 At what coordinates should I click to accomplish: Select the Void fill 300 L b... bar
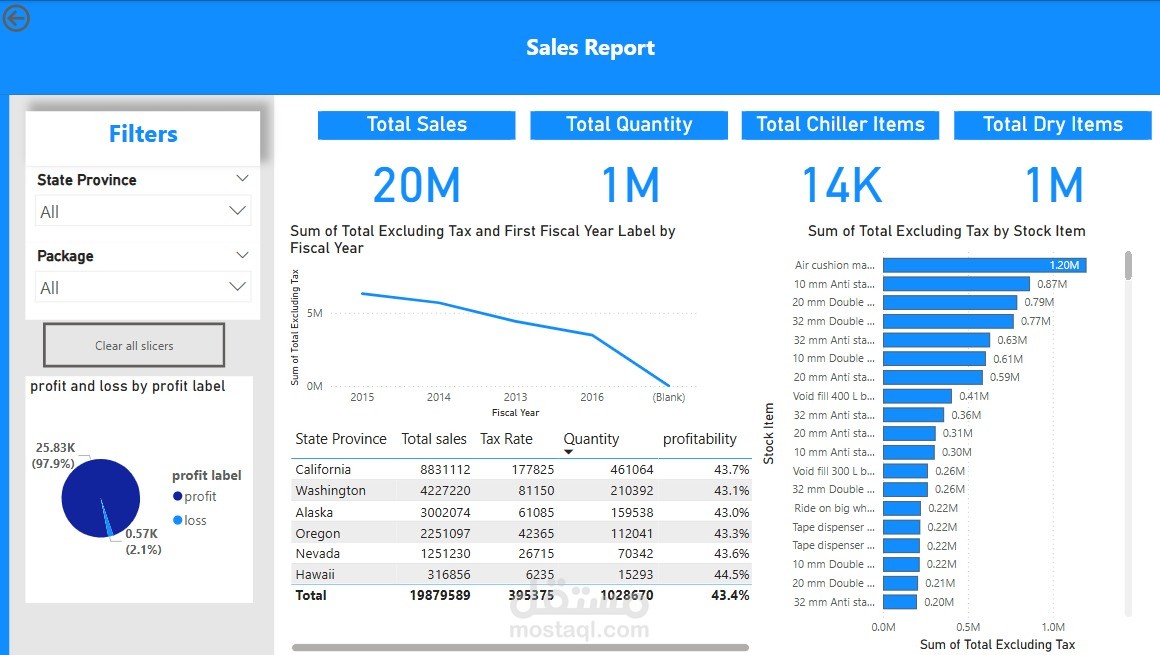[x=906, y=471]
